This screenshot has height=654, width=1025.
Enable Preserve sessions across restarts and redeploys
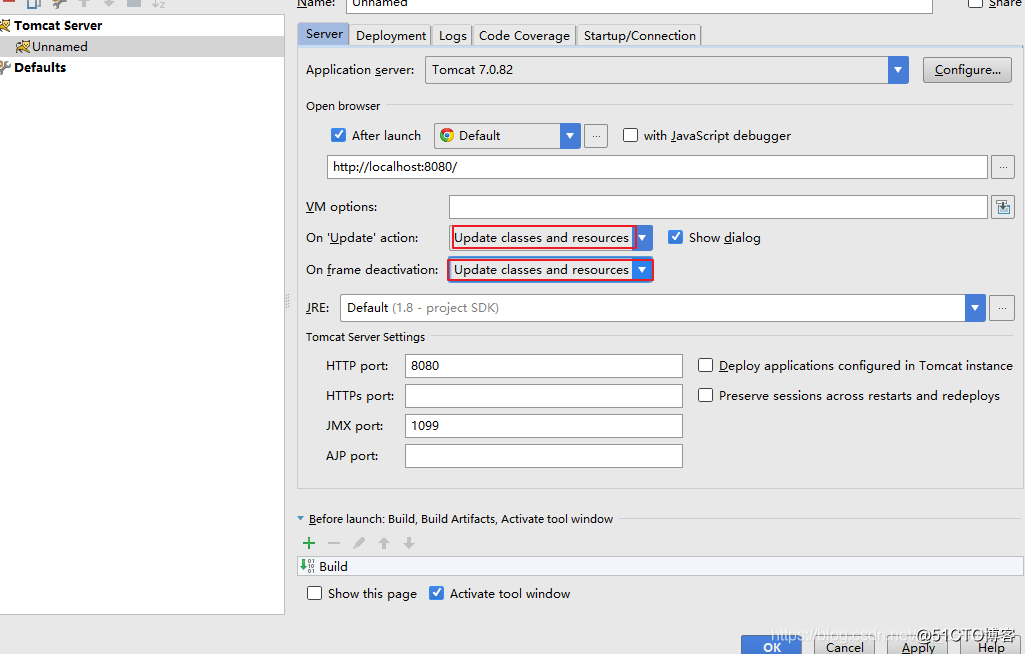705,395
